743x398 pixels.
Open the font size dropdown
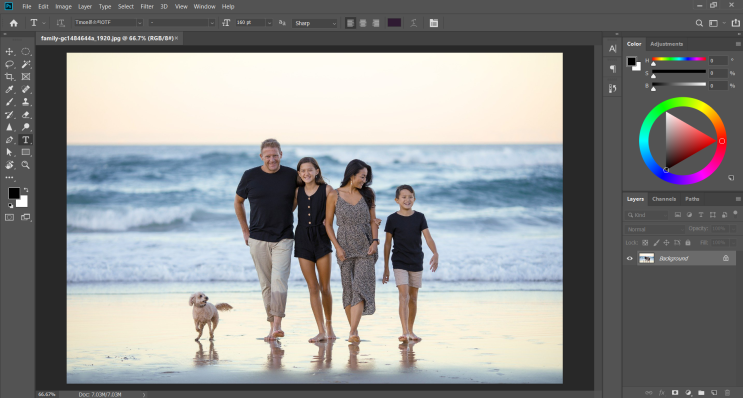(x=269, y=23)
